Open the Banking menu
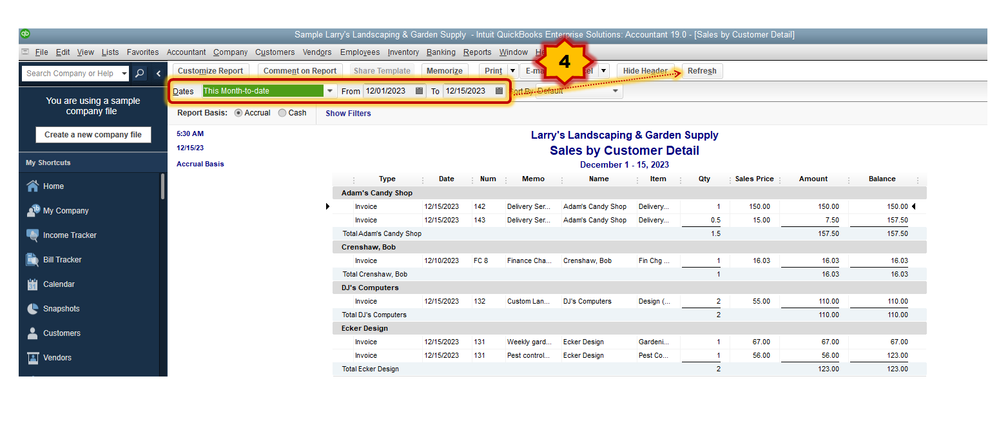999x423 pixels. [x=441, y=52]
